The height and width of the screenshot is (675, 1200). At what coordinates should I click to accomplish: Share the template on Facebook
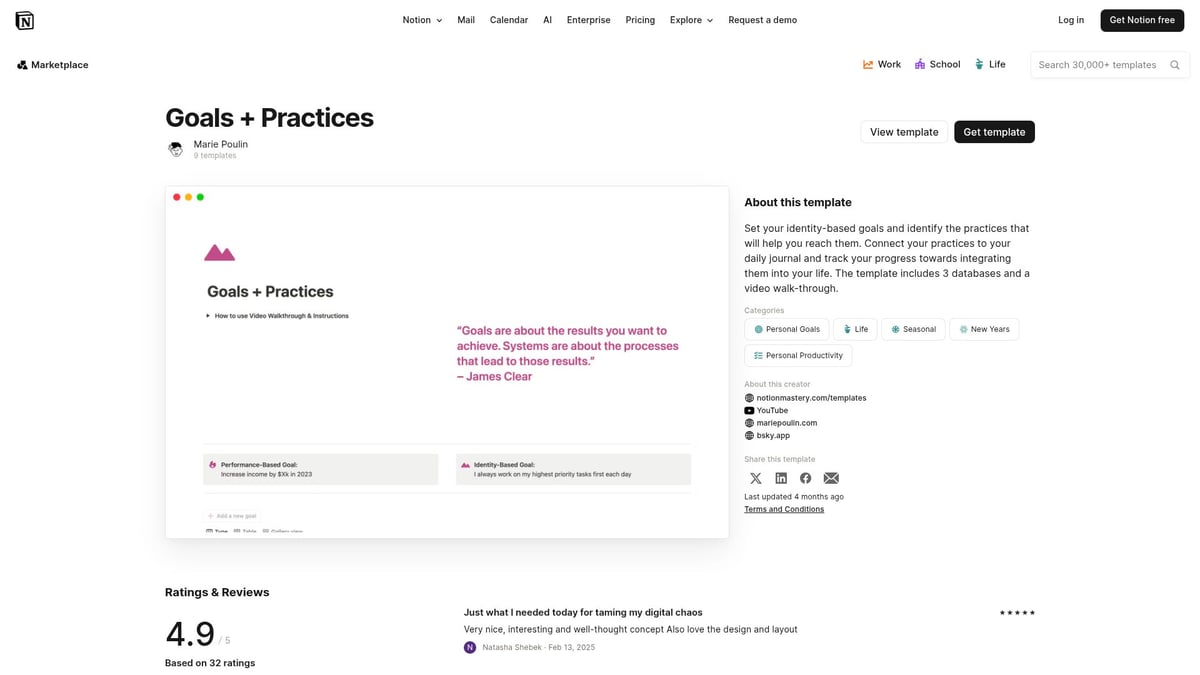tap(806, 478)
